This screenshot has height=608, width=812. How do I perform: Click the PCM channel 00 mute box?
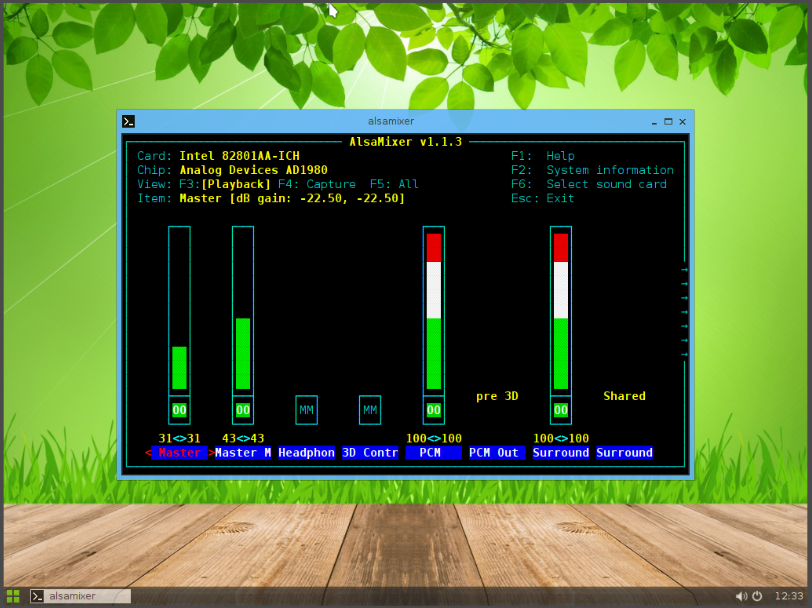(433, 410)
